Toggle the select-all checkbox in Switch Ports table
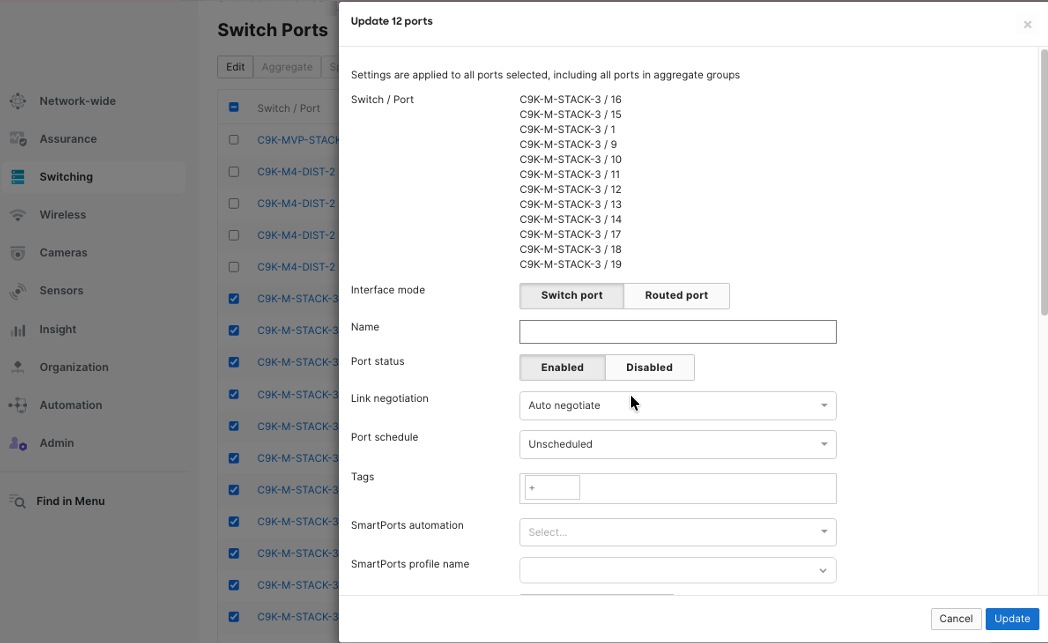This screenshot has height=643, width=1048. (233, 107)
